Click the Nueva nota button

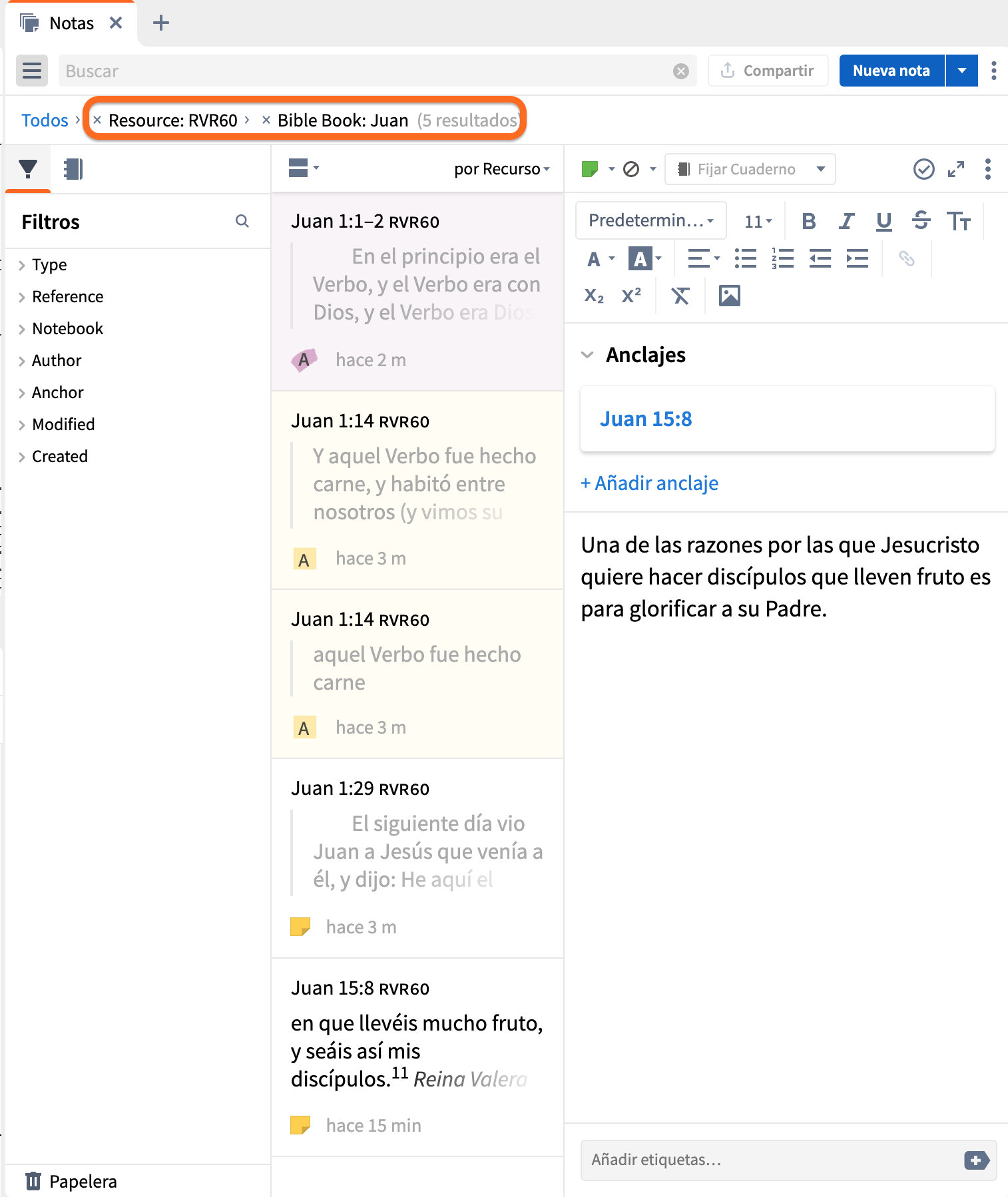point(891,71)
